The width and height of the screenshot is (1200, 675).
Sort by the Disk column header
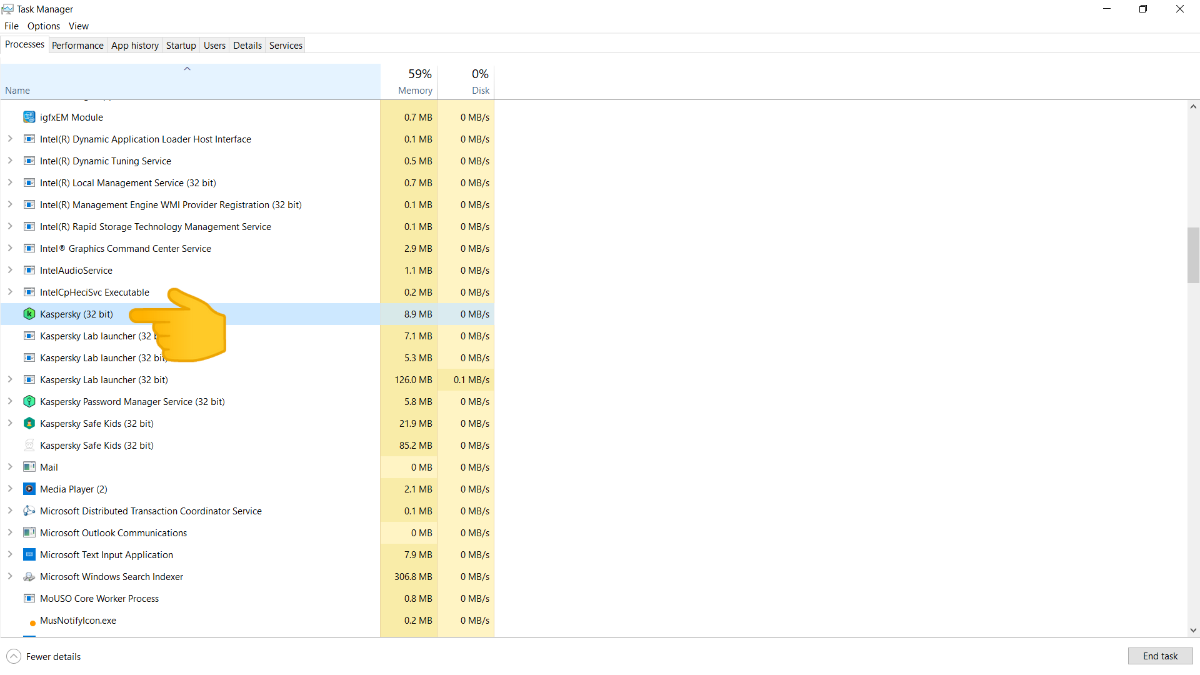coord(466,82)
